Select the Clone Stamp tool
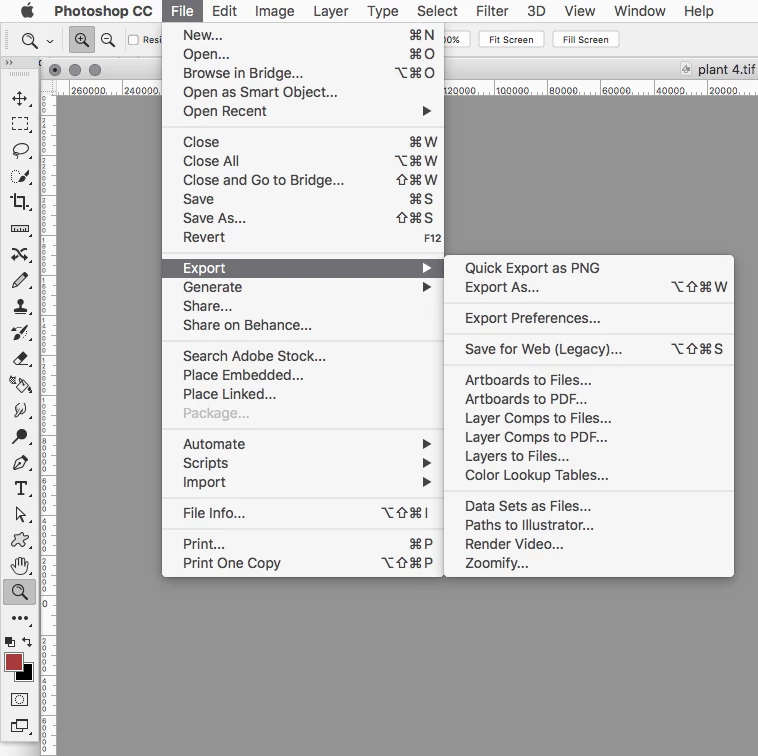Image resolution: width=758 pixels, height=756 pixels. coord(20,306)
